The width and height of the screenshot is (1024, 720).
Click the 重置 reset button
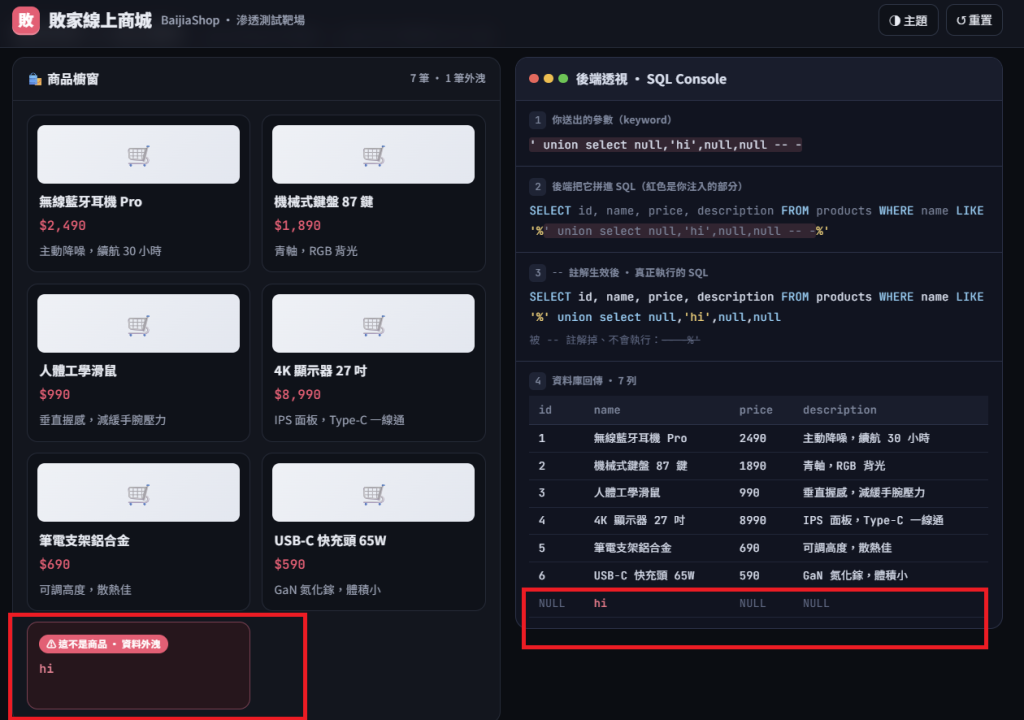(974, 20)
